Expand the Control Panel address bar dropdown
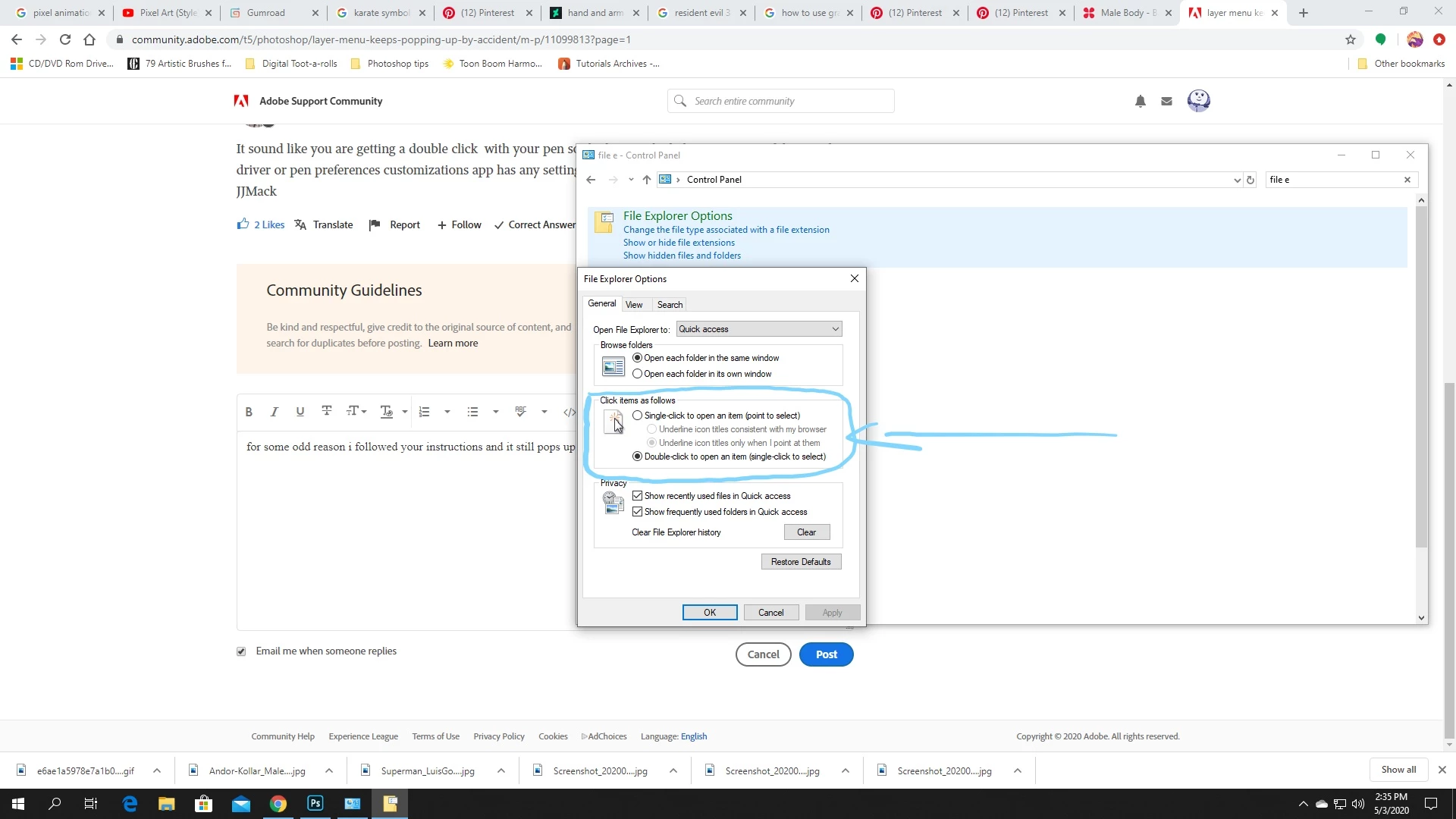 click(x=1237, y=180)
